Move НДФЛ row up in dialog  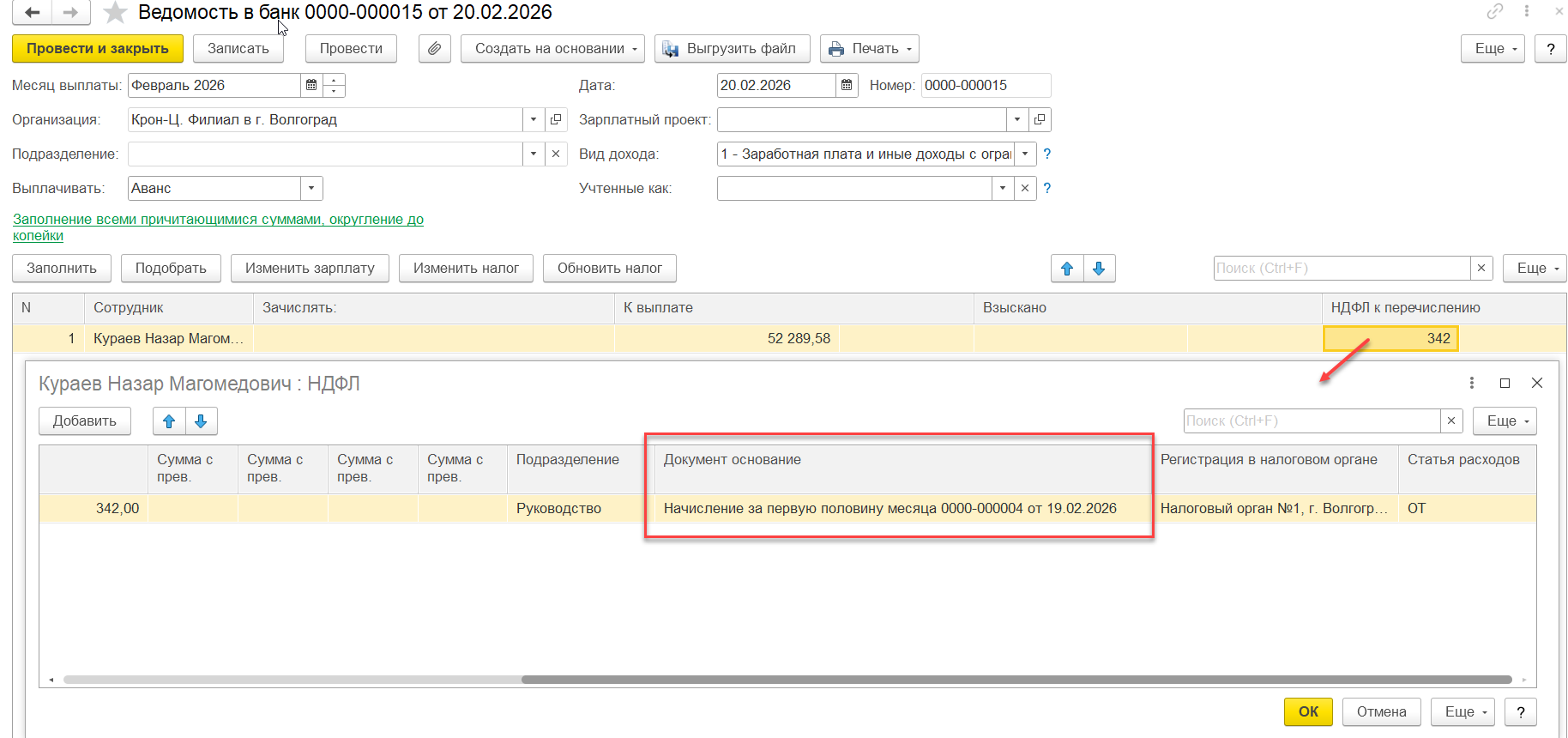[169, 421]
